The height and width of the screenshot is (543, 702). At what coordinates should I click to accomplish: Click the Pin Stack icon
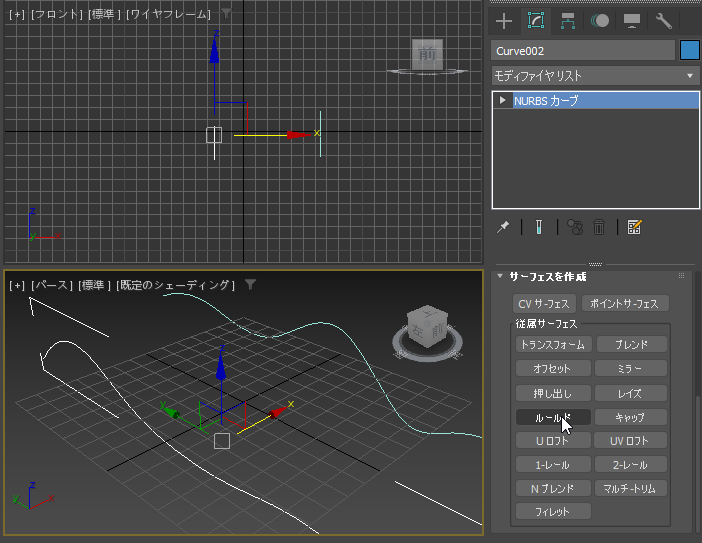pyautogui.click(x=503, y=227)
